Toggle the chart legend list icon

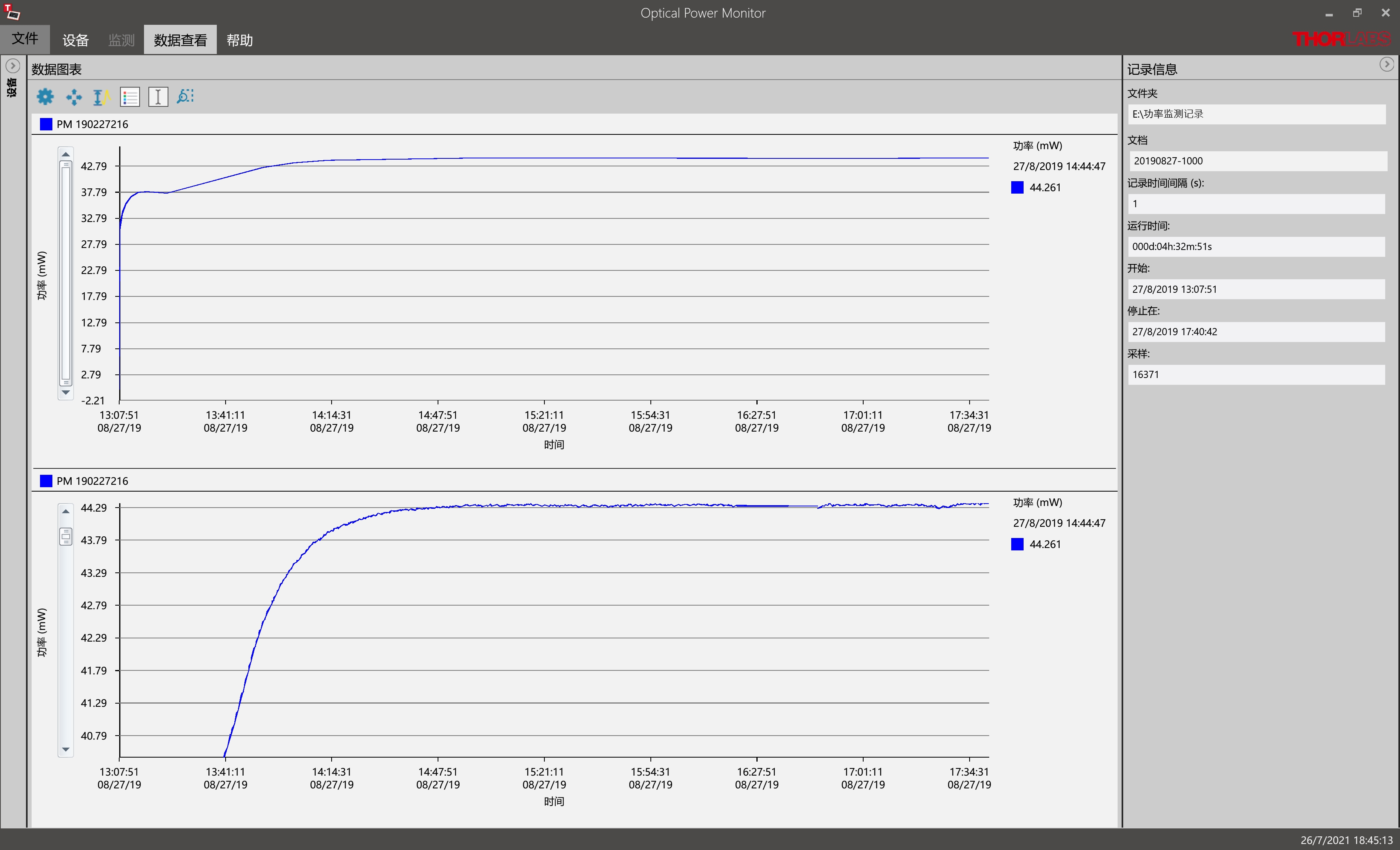(x=130, y=96)
